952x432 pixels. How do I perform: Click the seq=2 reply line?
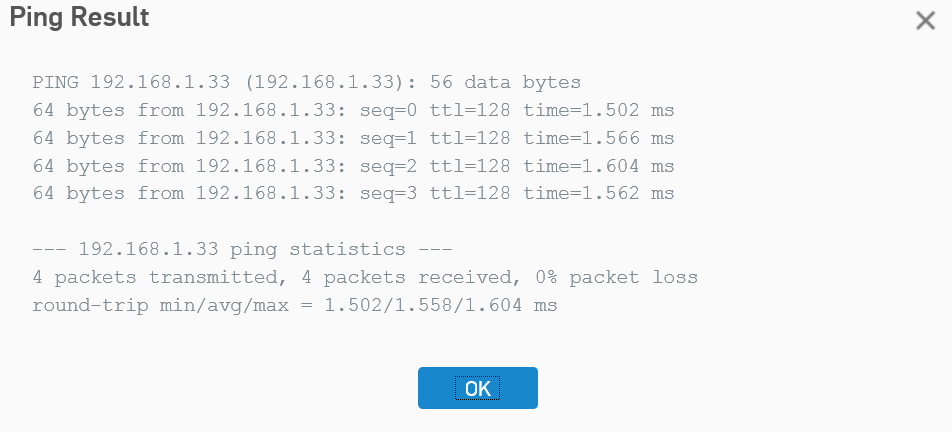353,166
